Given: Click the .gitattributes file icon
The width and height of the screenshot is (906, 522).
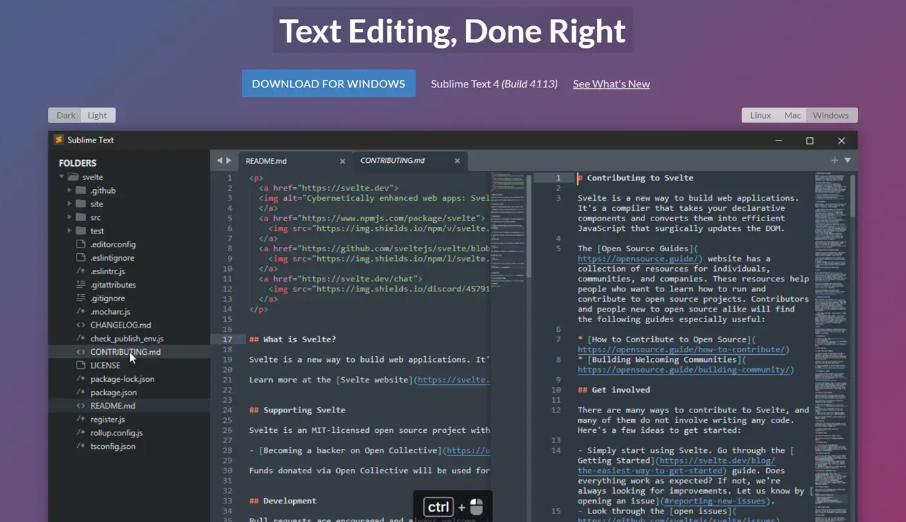Looking at the screenshot, I should (81, 284).
